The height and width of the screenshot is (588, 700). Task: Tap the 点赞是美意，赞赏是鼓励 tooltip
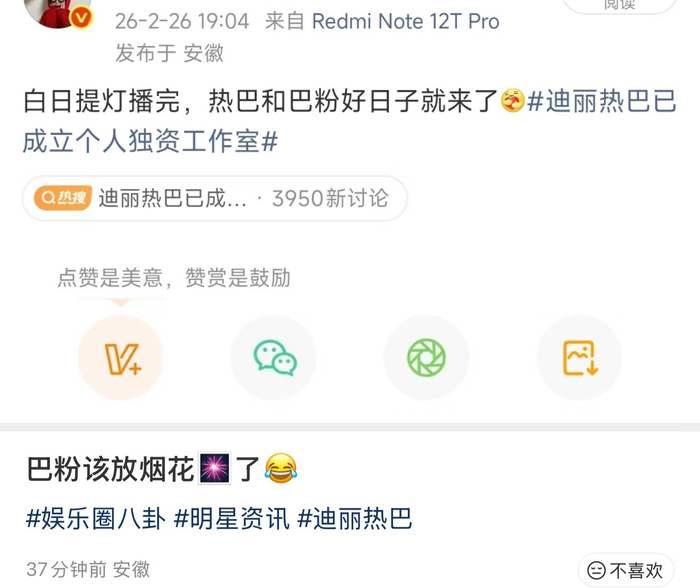(x=174, y=278)
